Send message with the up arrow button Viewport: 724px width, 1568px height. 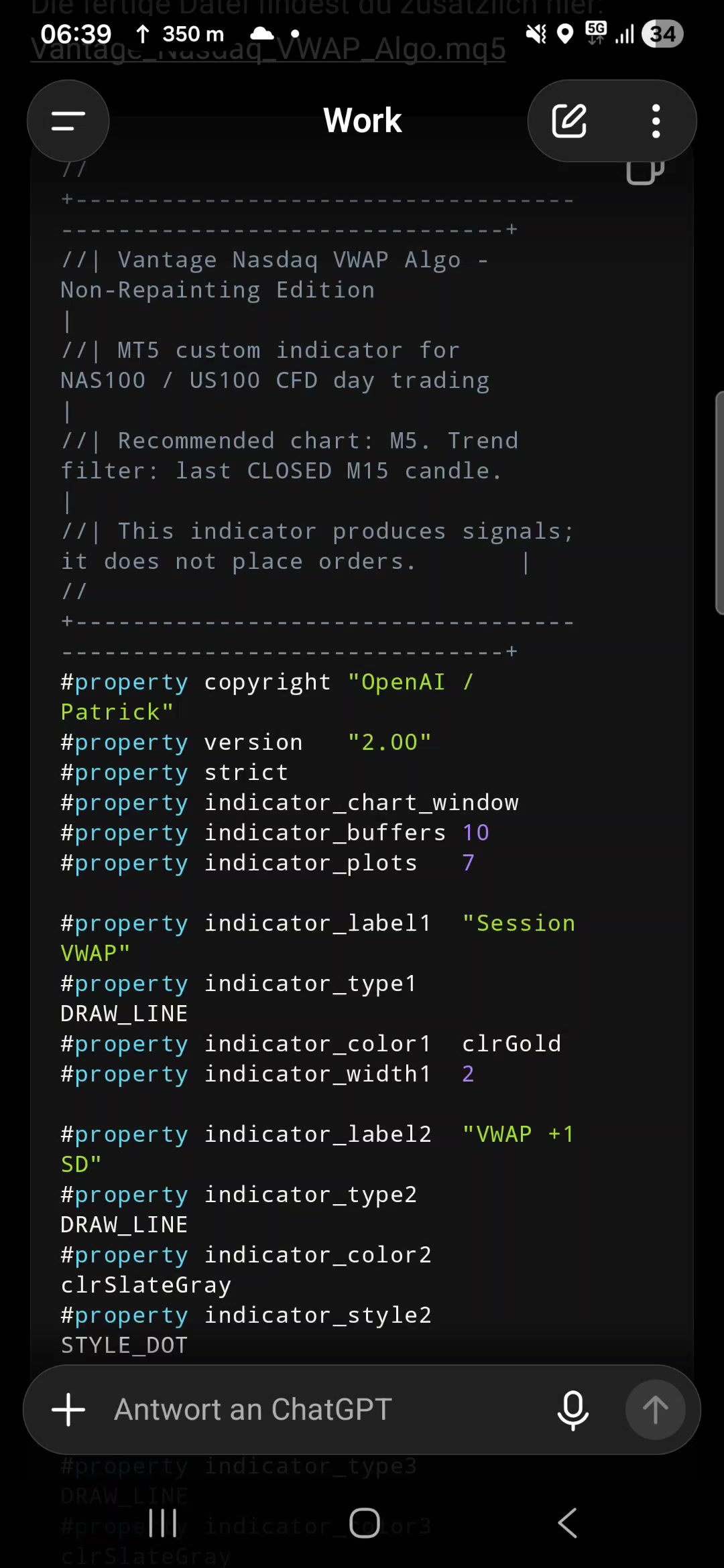click(x=655, y=1410)
